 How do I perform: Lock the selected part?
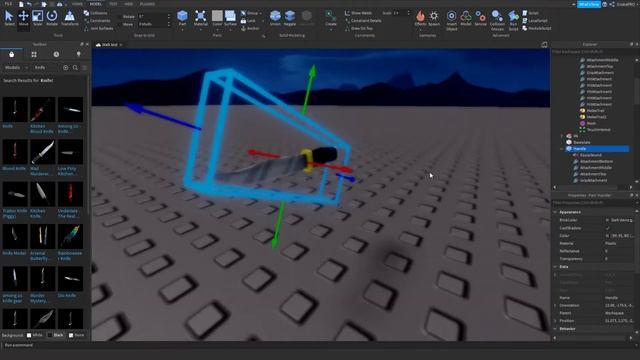(248, 21)
